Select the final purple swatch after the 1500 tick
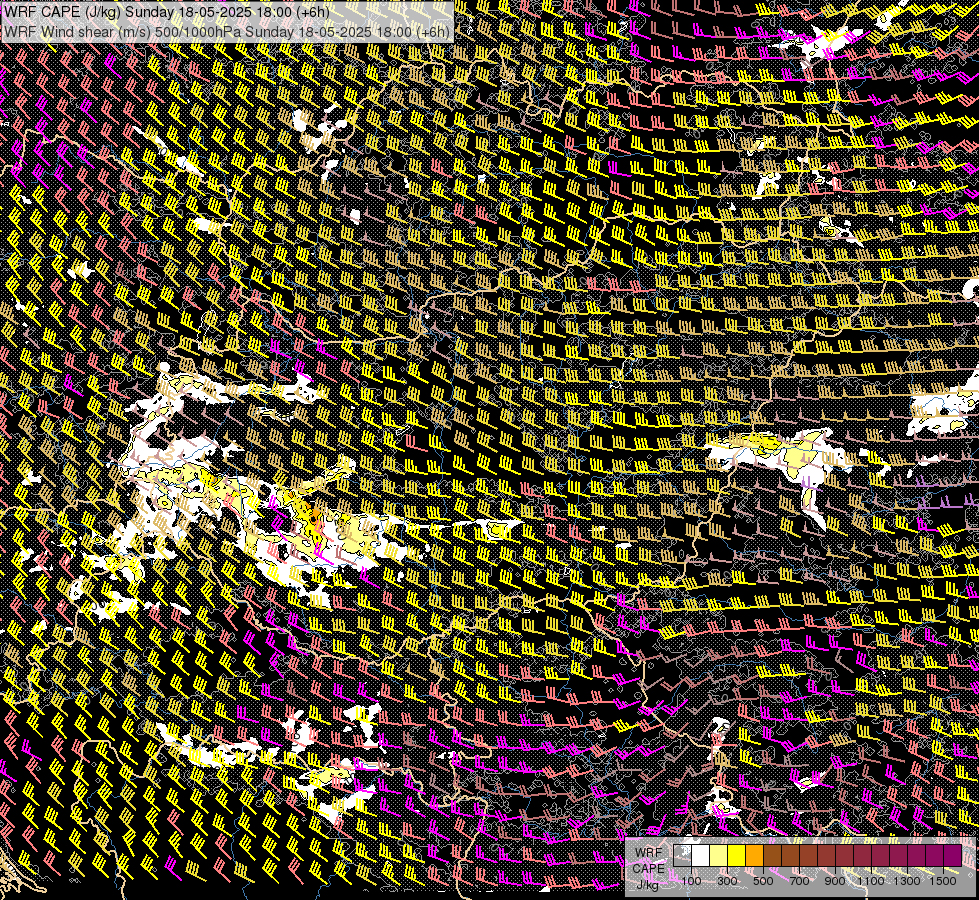The height and width of the screenshot is (900, 979). 952,855
